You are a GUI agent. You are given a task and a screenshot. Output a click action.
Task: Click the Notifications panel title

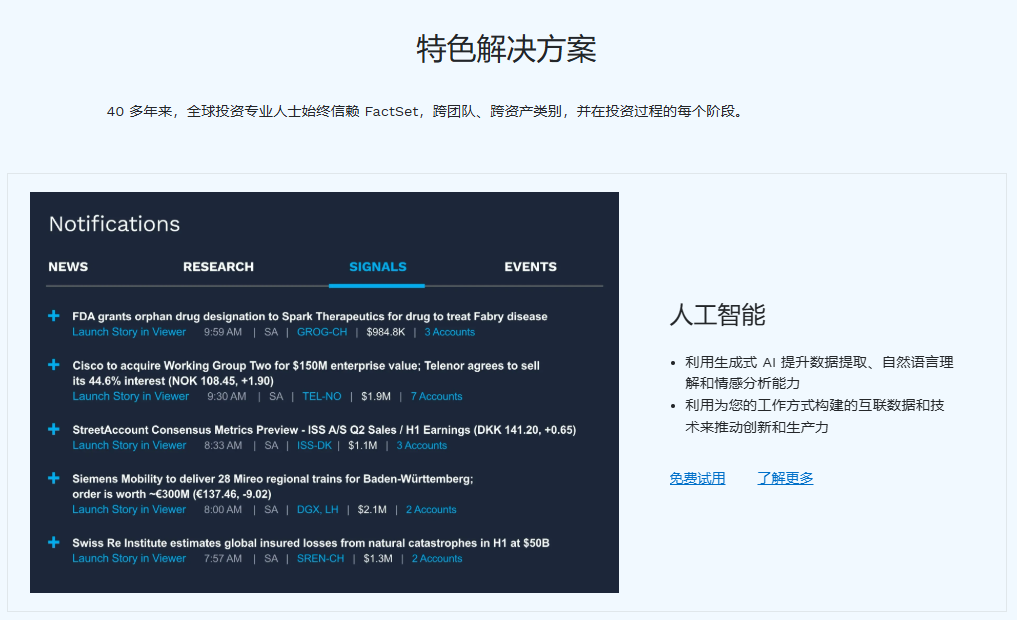tap(114, 224)
